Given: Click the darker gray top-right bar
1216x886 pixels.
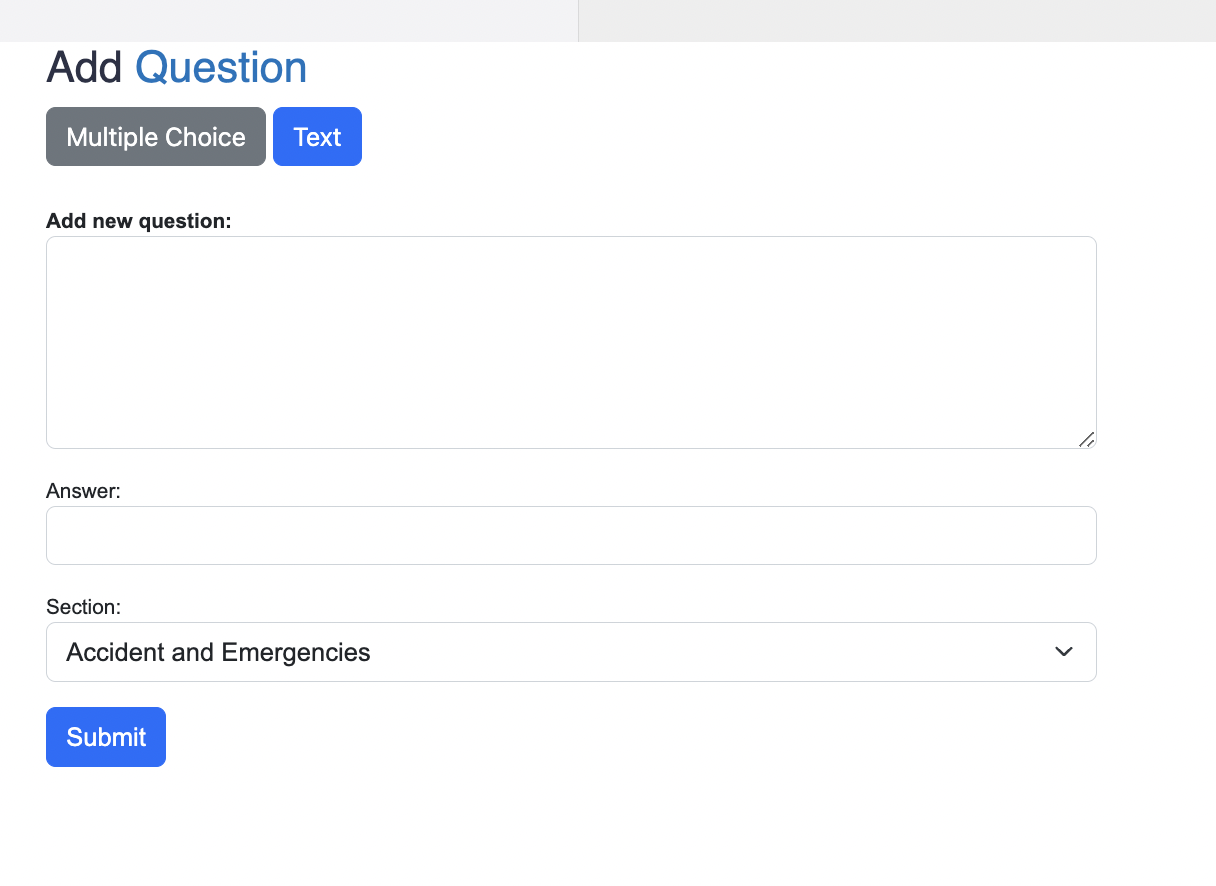Looking at the screenshot, I should click(897, 20).
